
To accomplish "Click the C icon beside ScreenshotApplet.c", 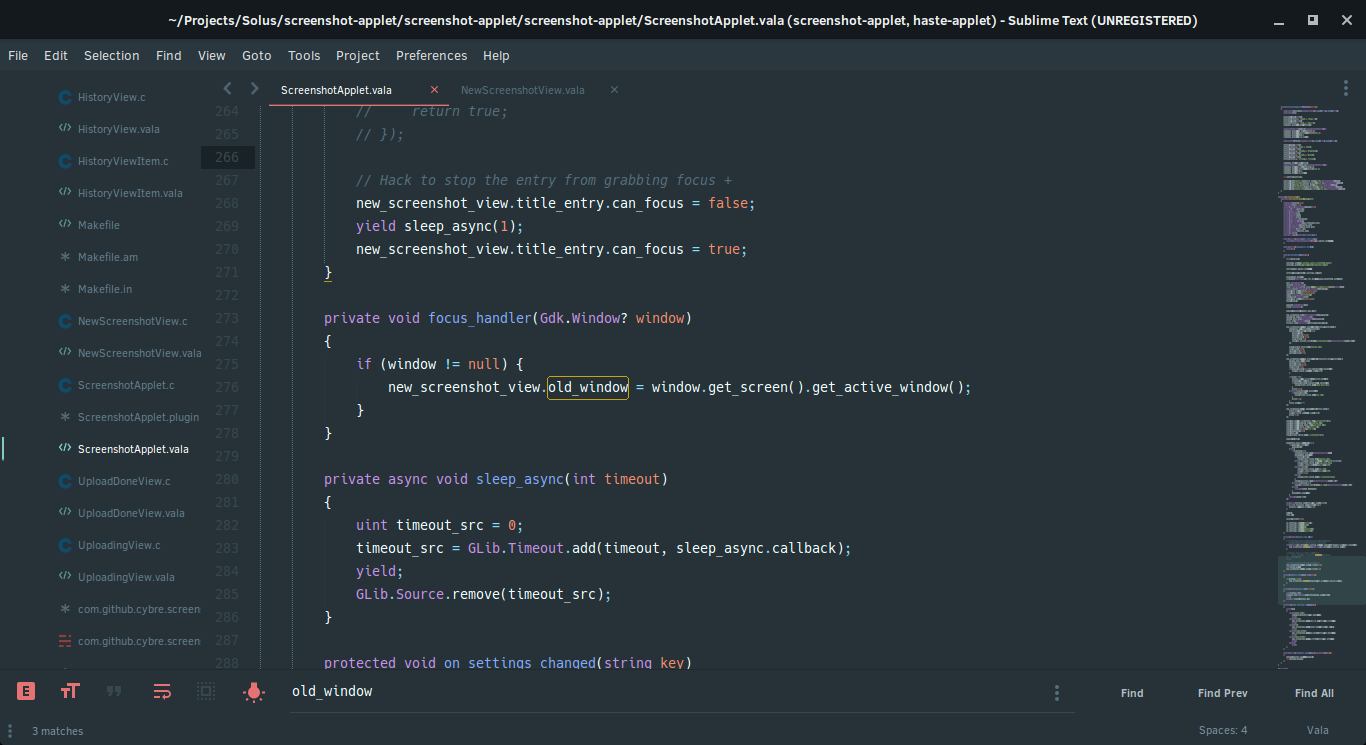I will point(65,385).
